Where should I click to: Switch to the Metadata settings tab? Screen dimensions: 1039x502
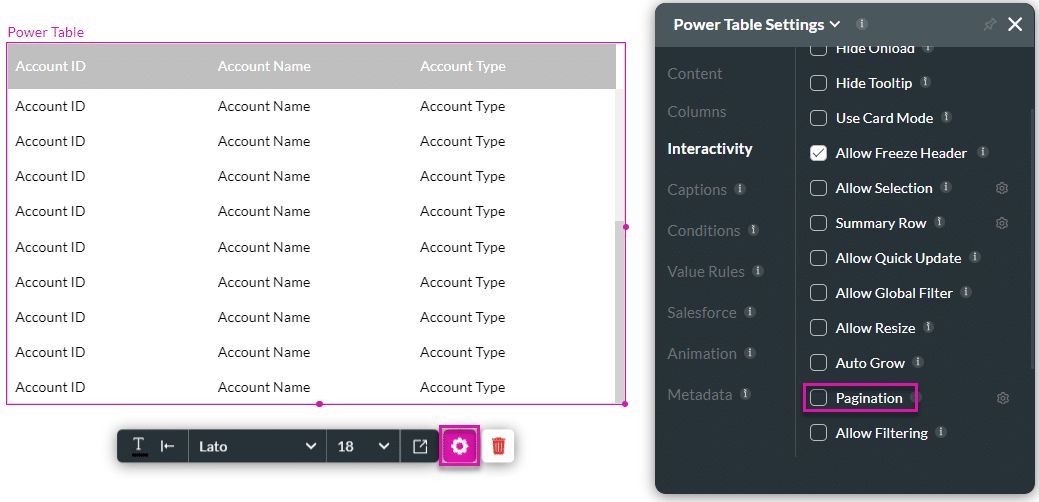pos(700,395)
